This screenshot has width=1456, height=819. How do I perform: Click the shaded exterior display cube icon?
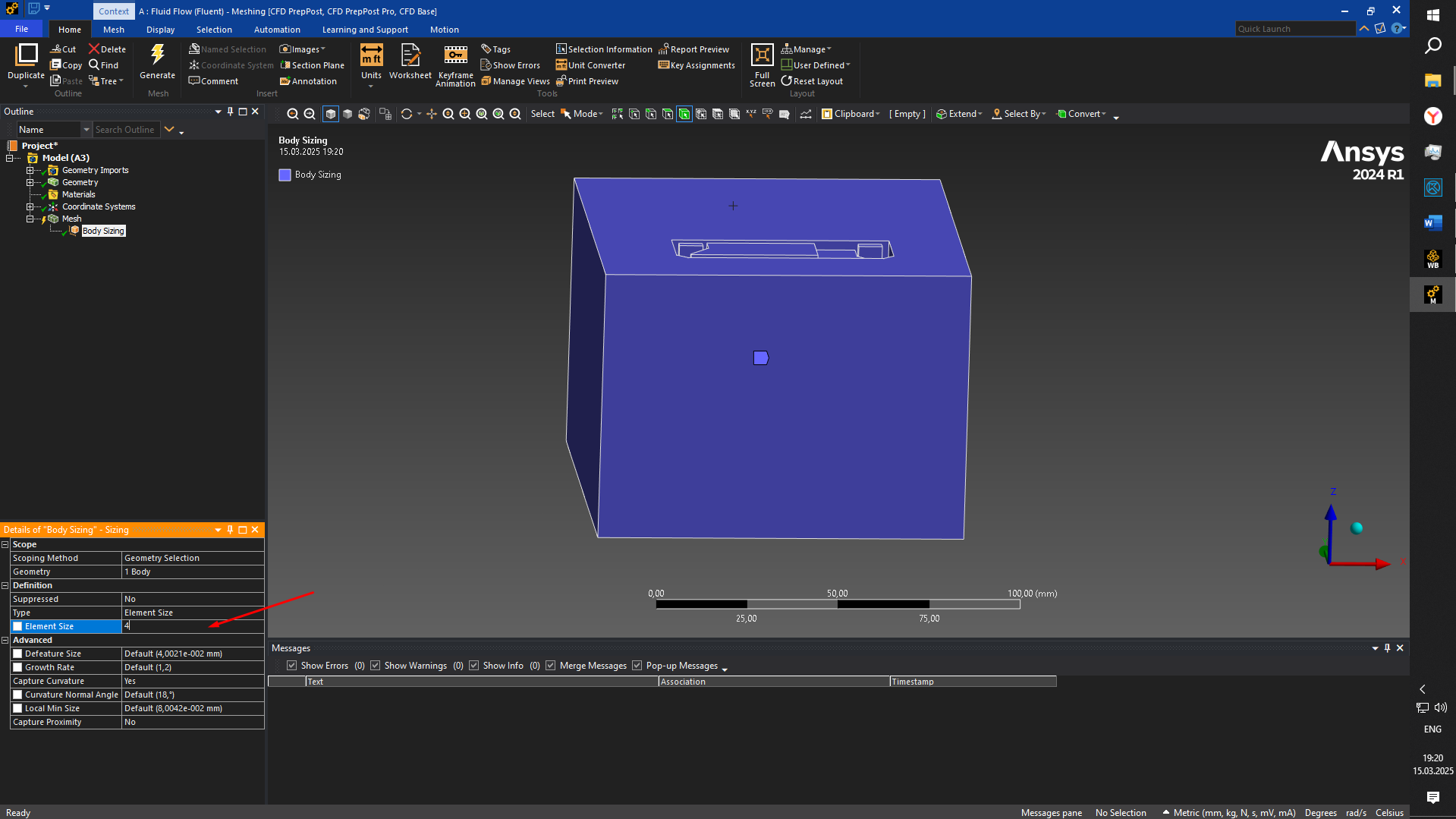click(331, 114)
